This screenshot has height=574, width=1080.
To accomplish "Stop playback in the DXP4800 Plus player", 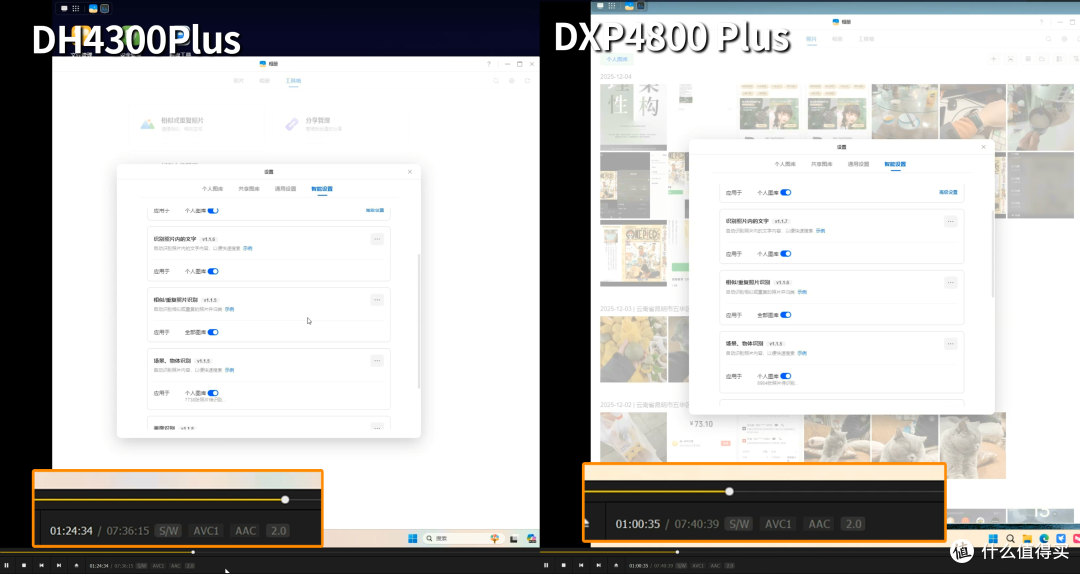I will [x=563, y=565].
